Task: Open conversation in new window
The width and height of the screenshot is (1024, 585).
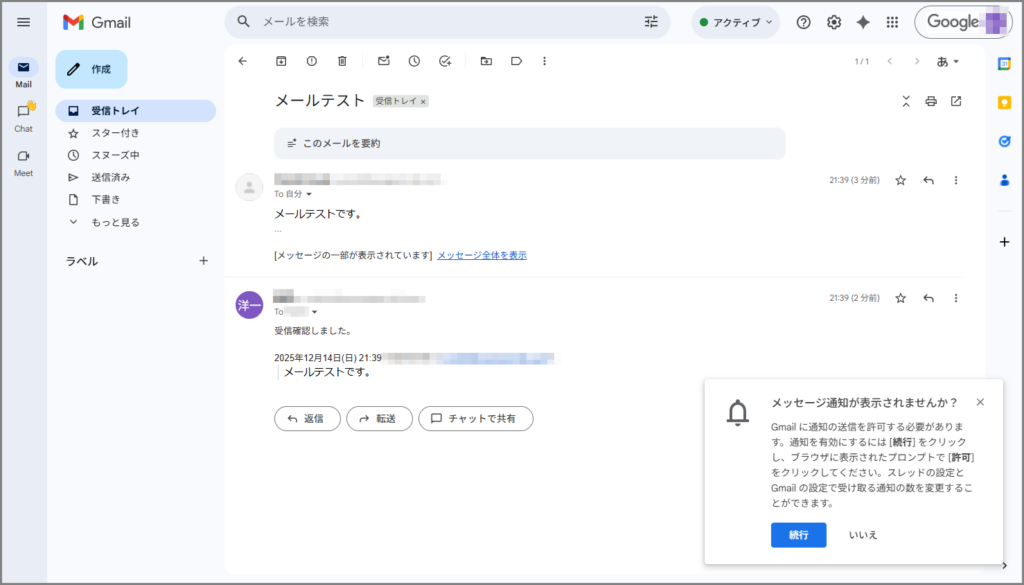Action: pyautogui.click(x=956, y=101)
